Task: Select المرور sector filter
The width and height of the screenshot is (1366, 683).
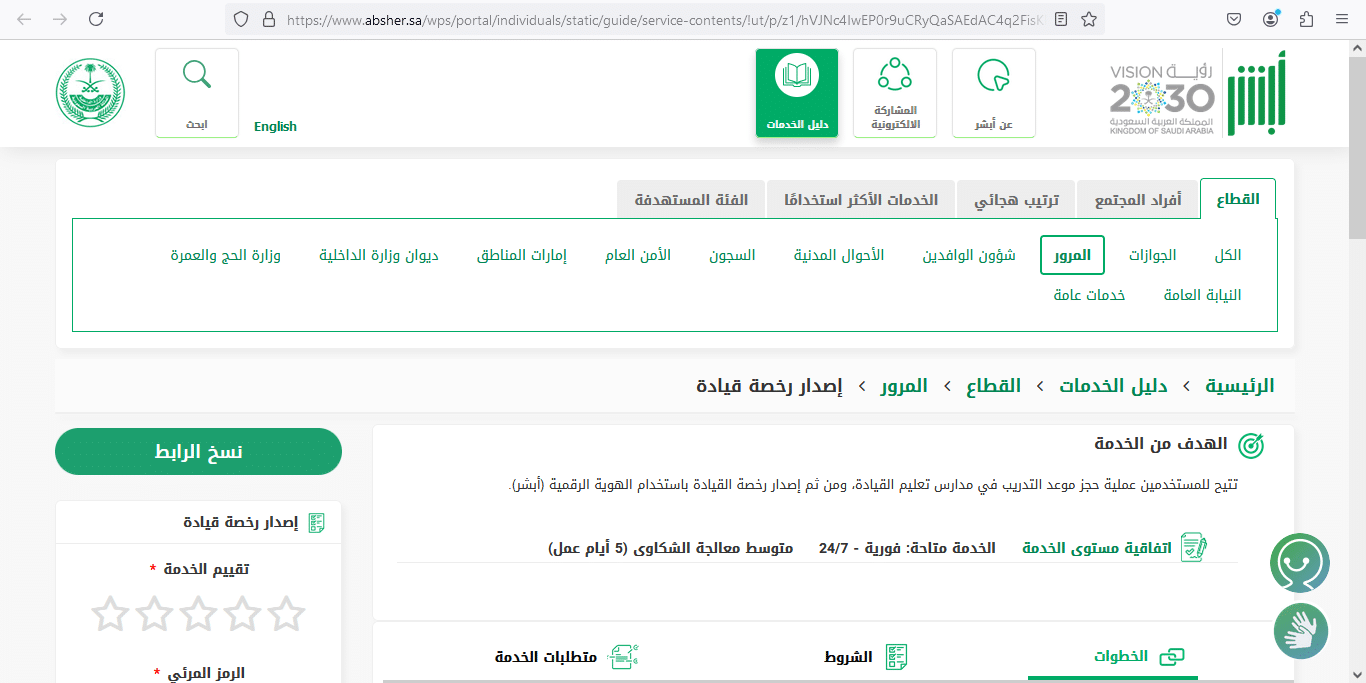Action: tap(1072, 255)
